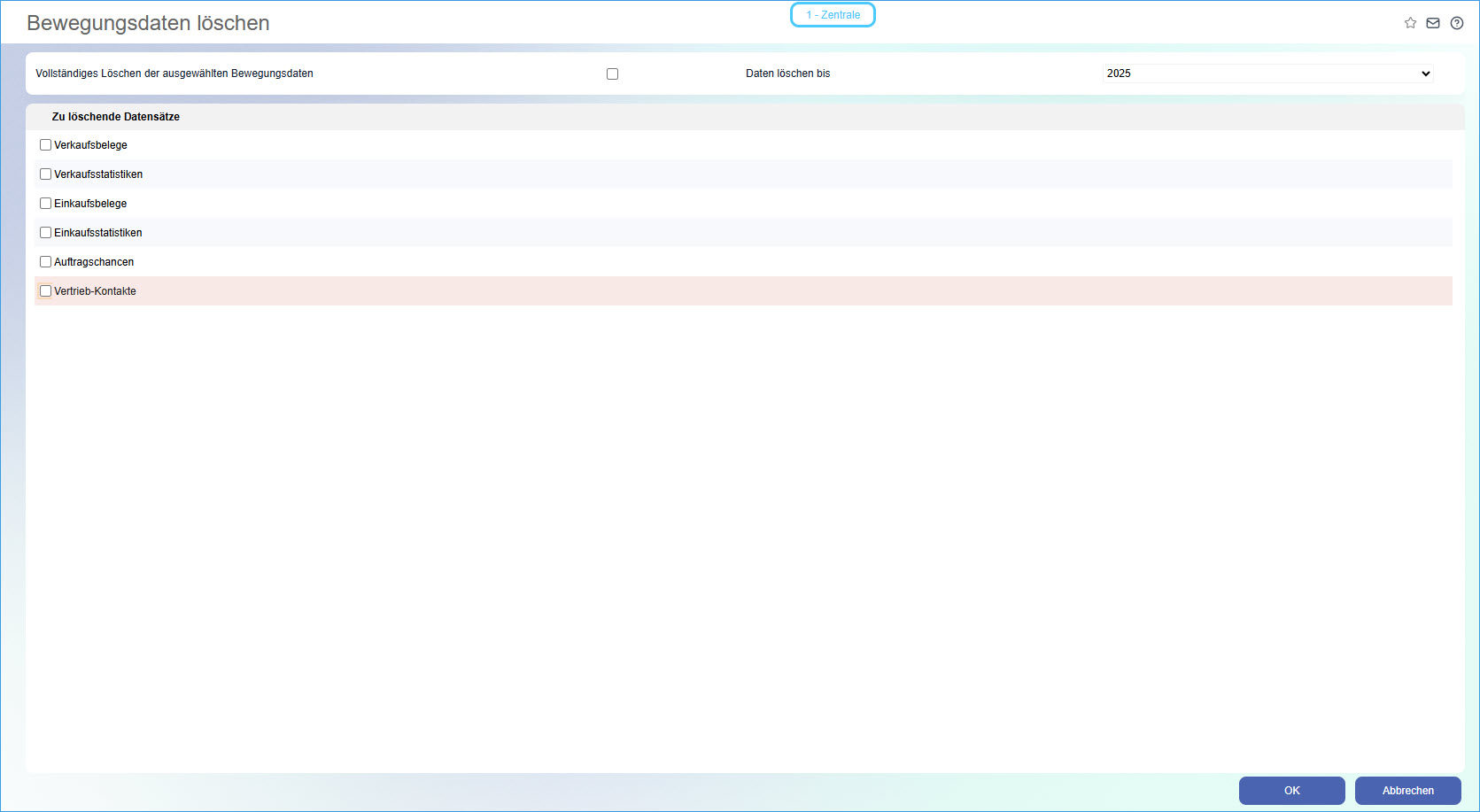
Task: Open the year dropdown showing 2025
Action: [1267, 73]
